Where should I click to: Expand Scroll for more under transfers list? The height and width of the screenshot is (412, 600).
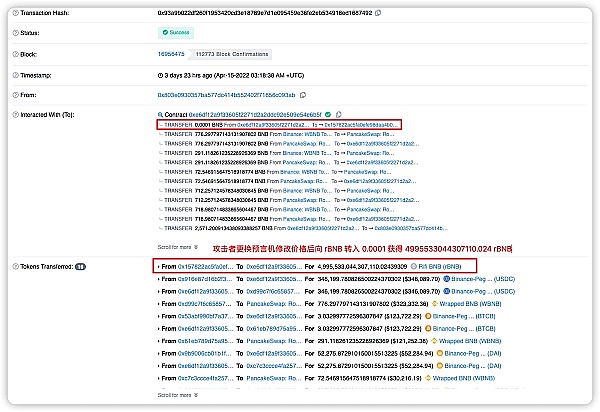click(x=178, y=247)
